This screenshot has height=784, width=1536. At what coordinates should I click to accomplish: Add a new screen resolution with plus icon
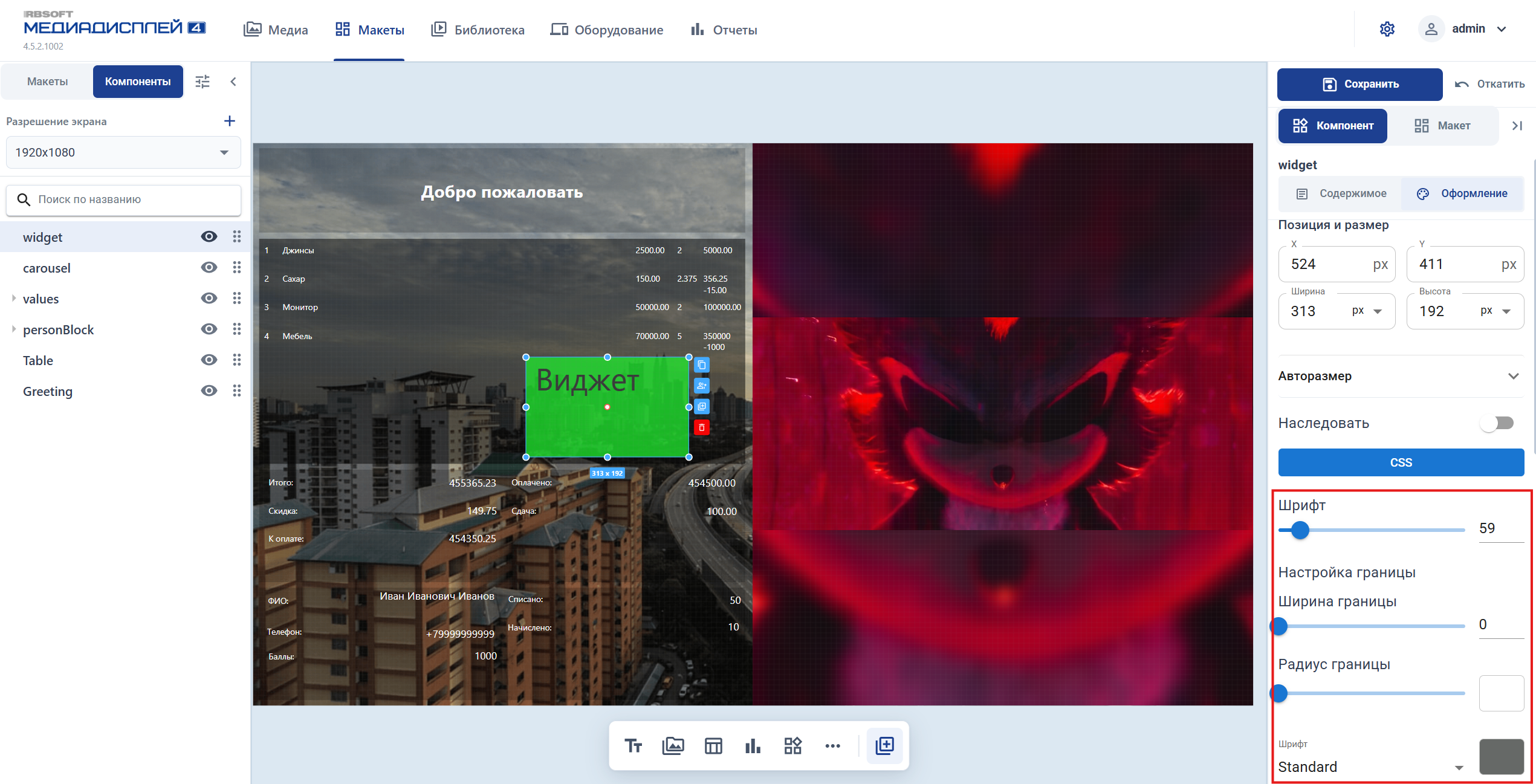(229, 121)
